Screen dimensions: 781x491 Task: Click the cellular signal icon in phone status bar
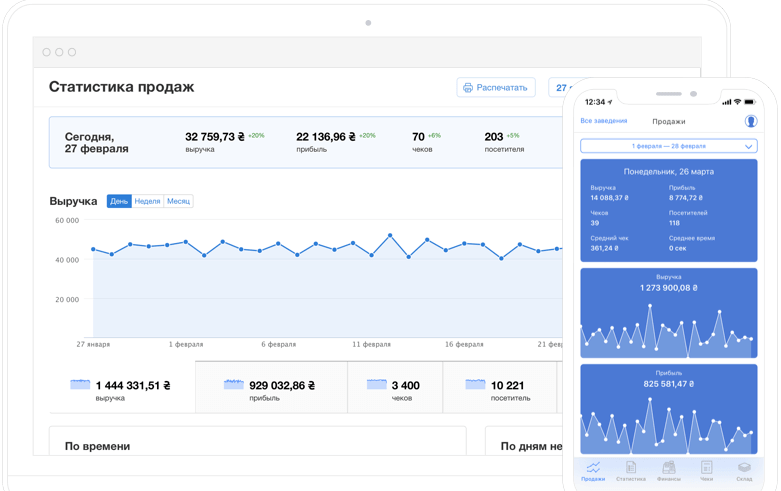coord(727,102)
